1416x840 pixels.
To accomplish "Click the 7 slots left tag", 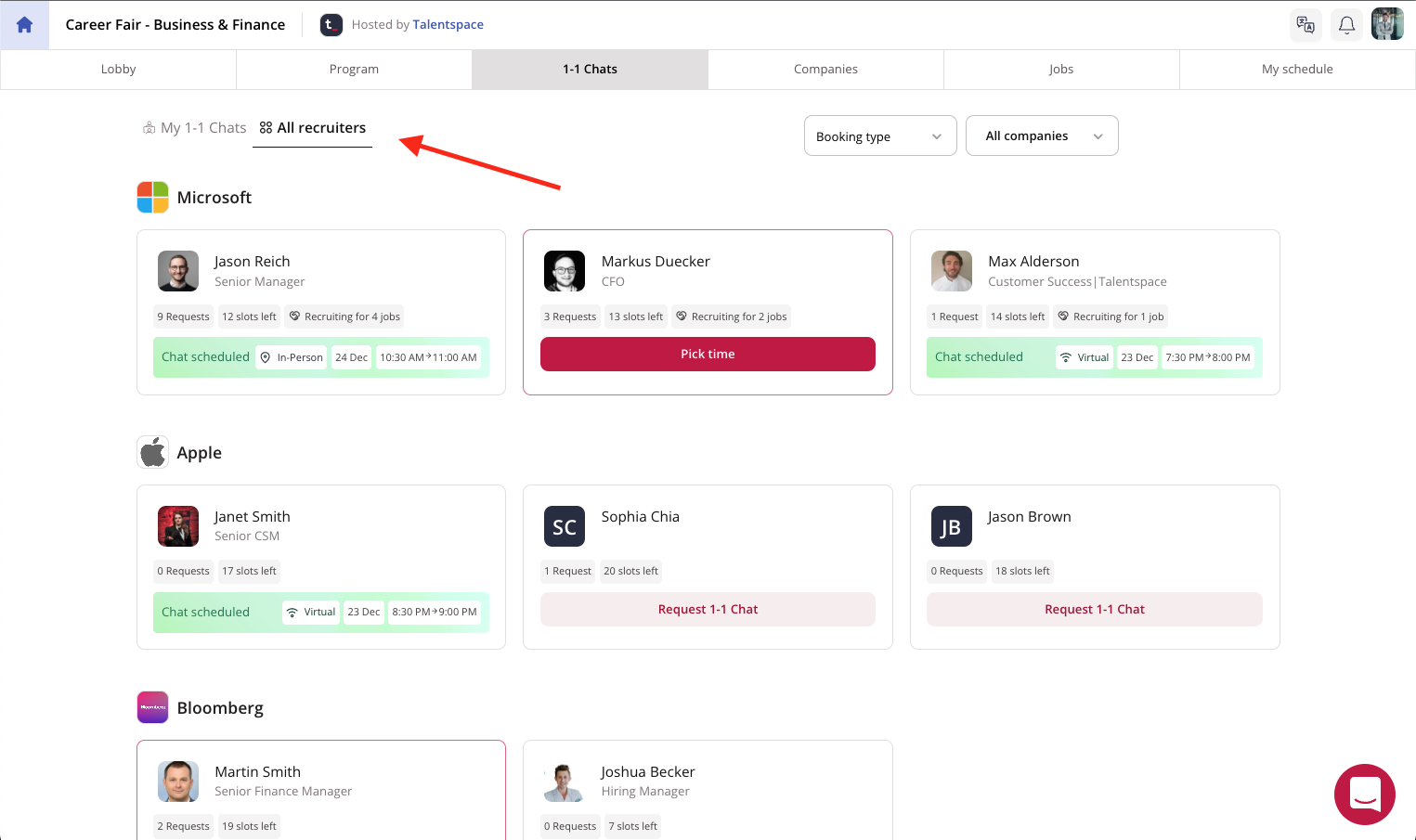I will [x=632, y=826].
